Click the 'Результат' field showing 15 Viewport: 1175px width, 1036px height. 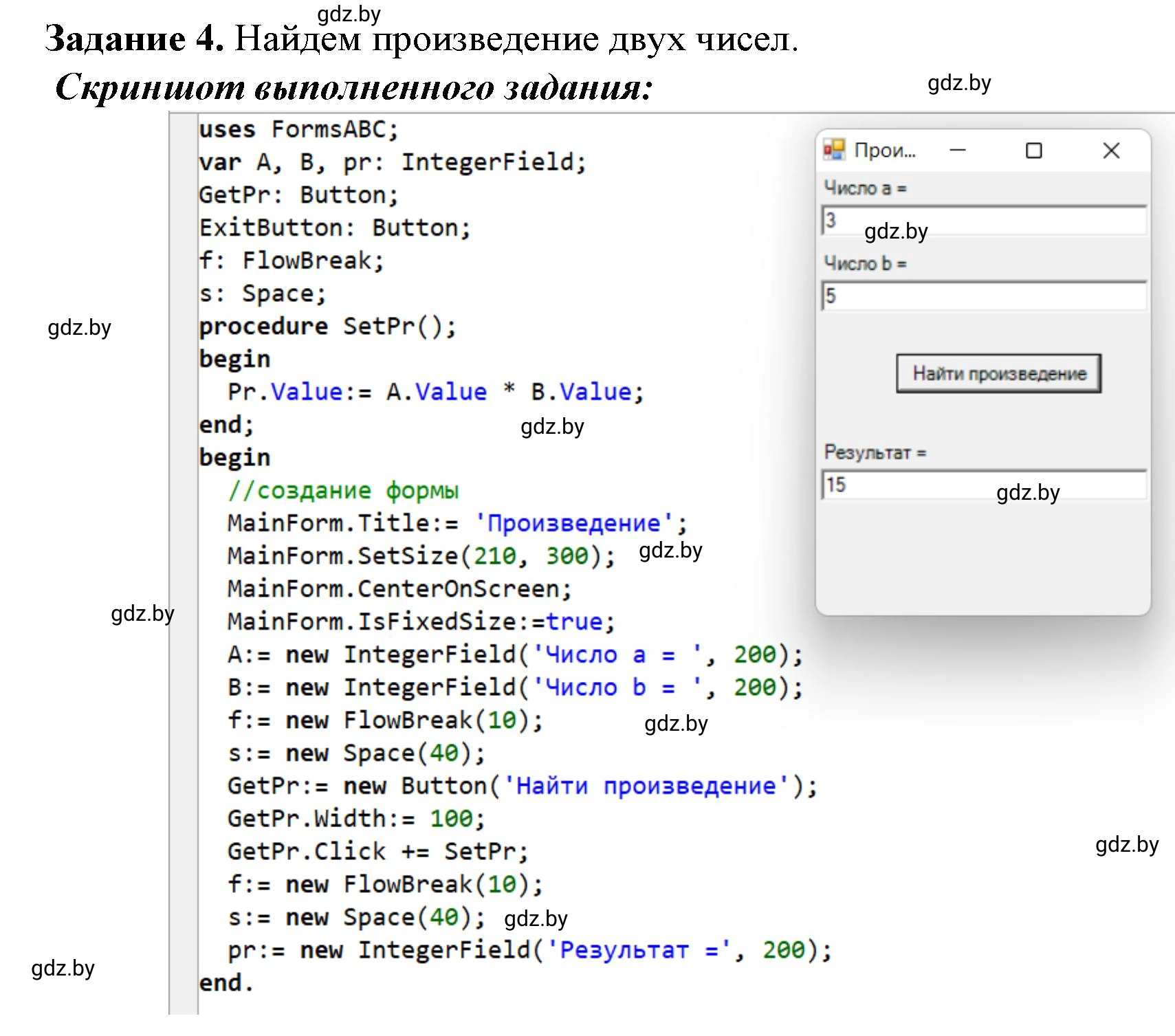click(x=984, y=485)
